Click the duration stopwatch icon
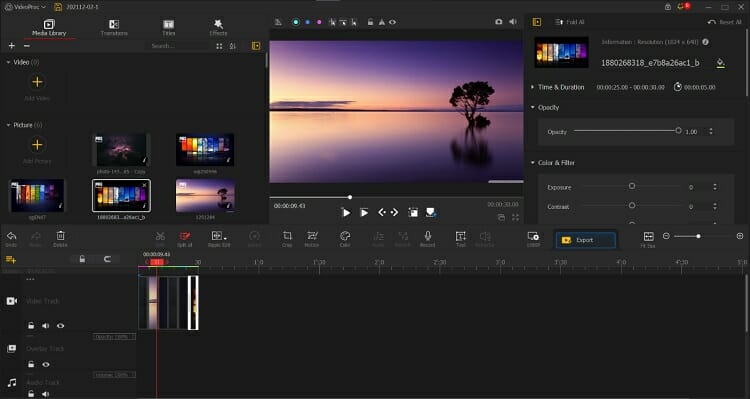This screenshot has height=399, width=750. coord(678,87)
